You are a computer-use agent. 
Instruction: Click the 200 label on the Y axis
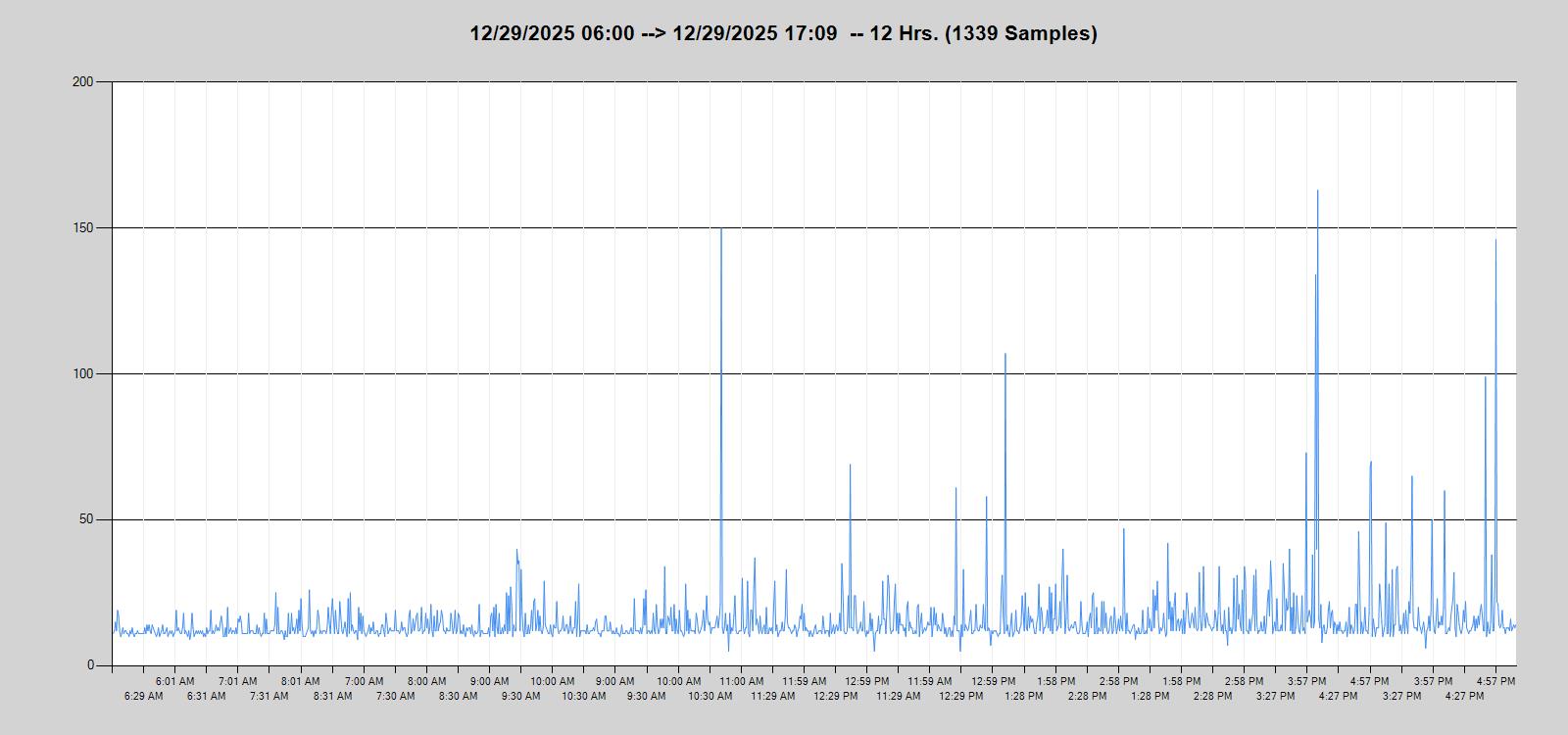pyautogui.click(x=83, y=82)
